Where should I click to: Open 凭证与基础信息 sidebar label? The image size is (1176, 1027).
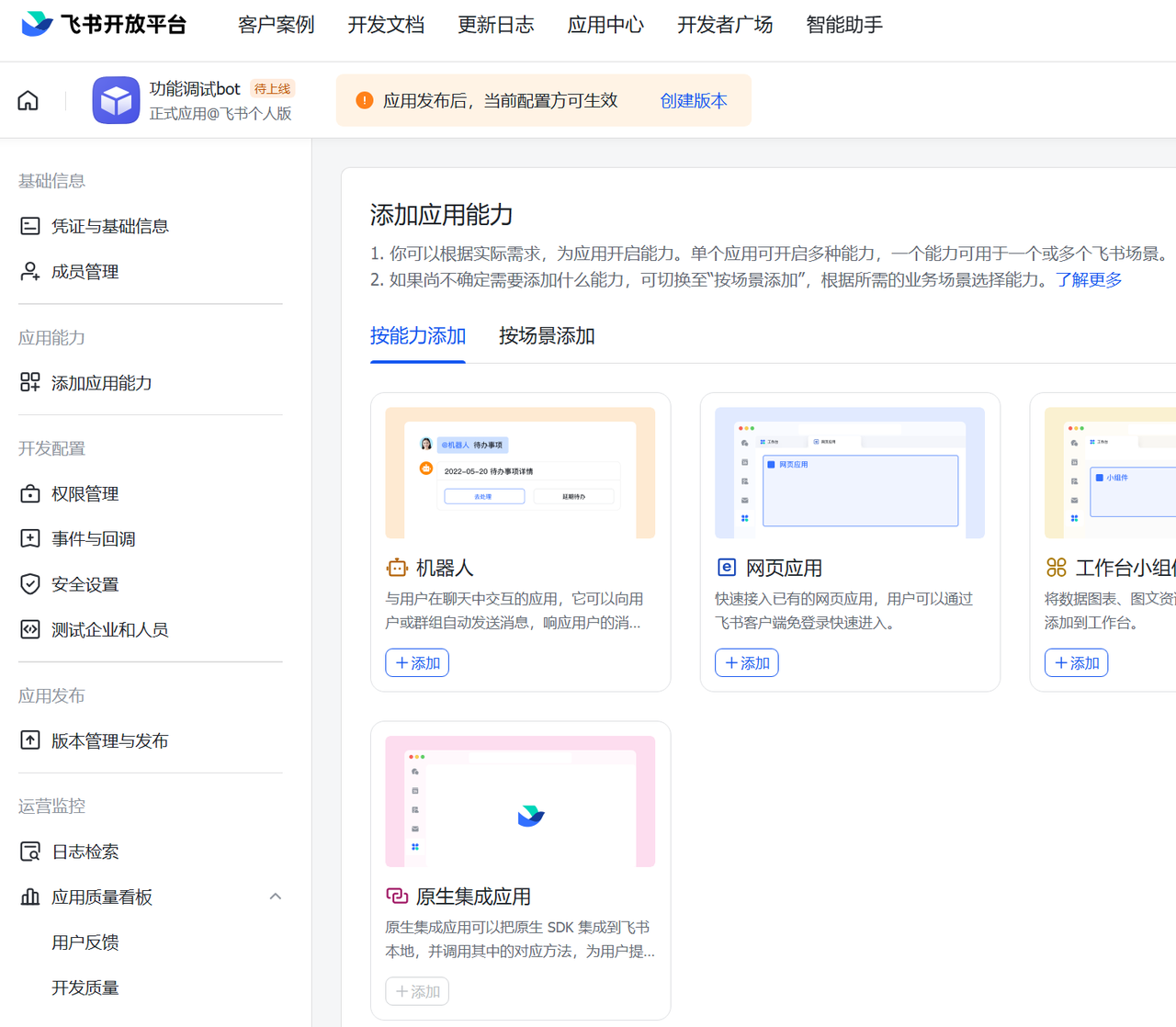pos(110,226)
